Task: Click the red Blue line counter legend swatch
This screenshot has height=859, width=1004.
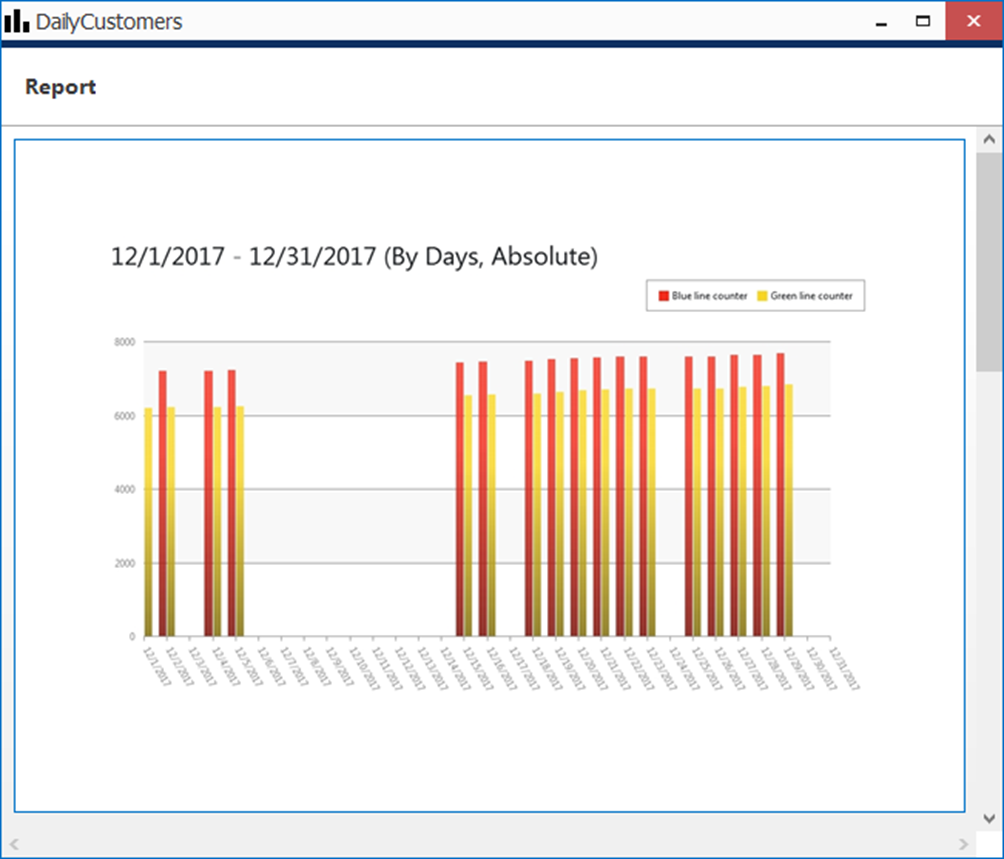Action: click(x=663, y=296)
